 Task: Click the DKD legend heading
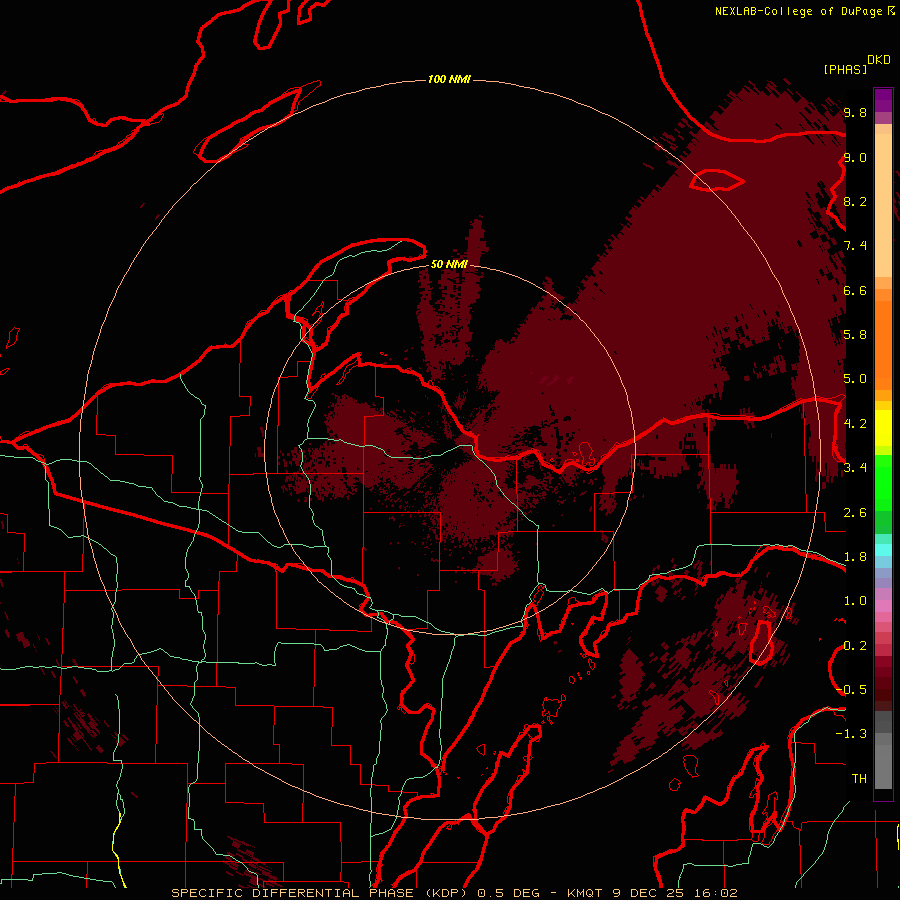[x=879, y=59]
